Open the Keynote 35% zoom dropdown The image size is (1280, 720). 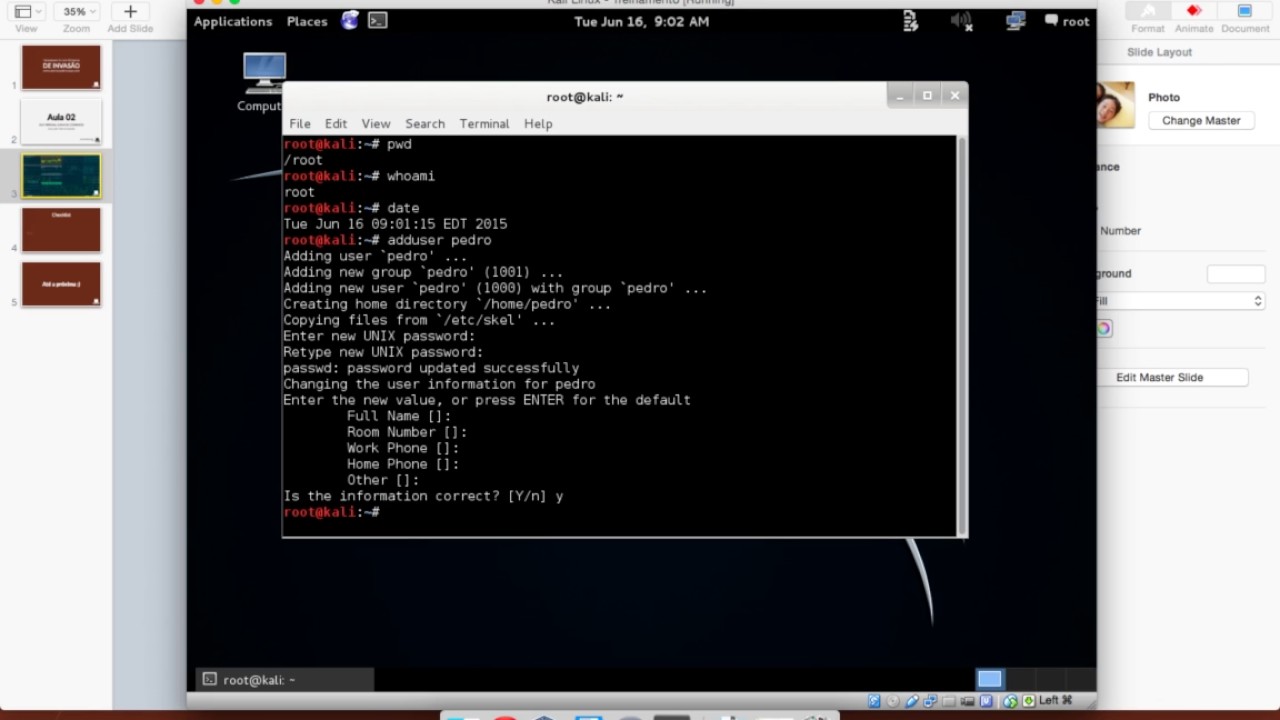[76, 12]
